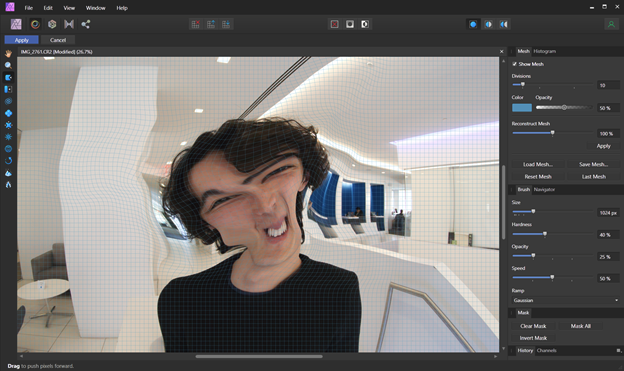Open the user account icon
624x371 pixels.
[611, 24]
